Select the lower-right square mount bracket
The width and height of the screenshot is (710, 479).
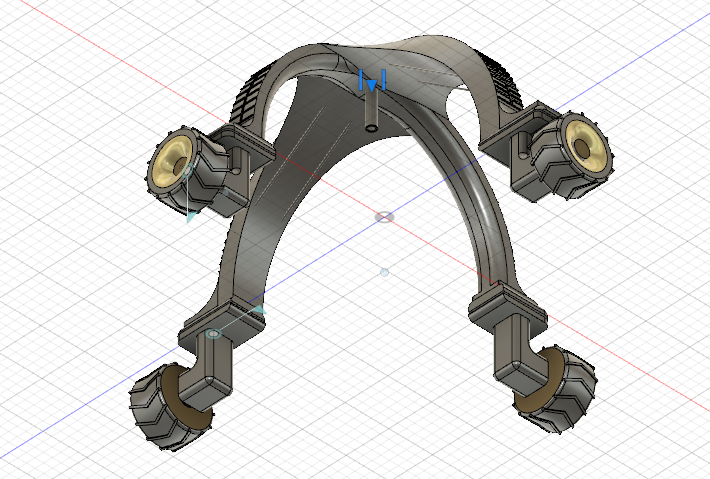tap(508, 309)
